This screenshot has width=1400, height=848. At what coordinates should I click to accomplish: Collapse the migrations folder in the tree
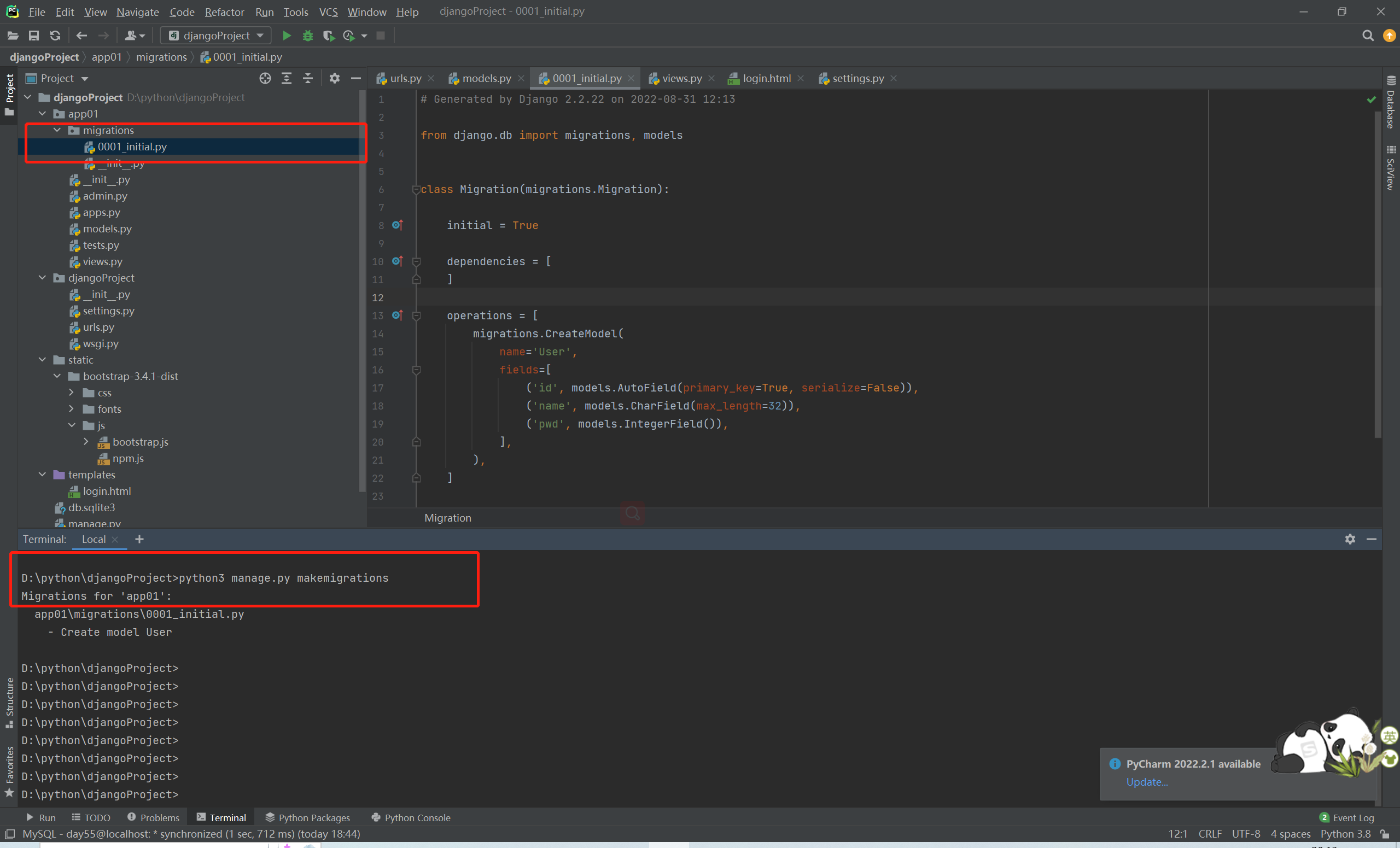click(x=57, y=130)
